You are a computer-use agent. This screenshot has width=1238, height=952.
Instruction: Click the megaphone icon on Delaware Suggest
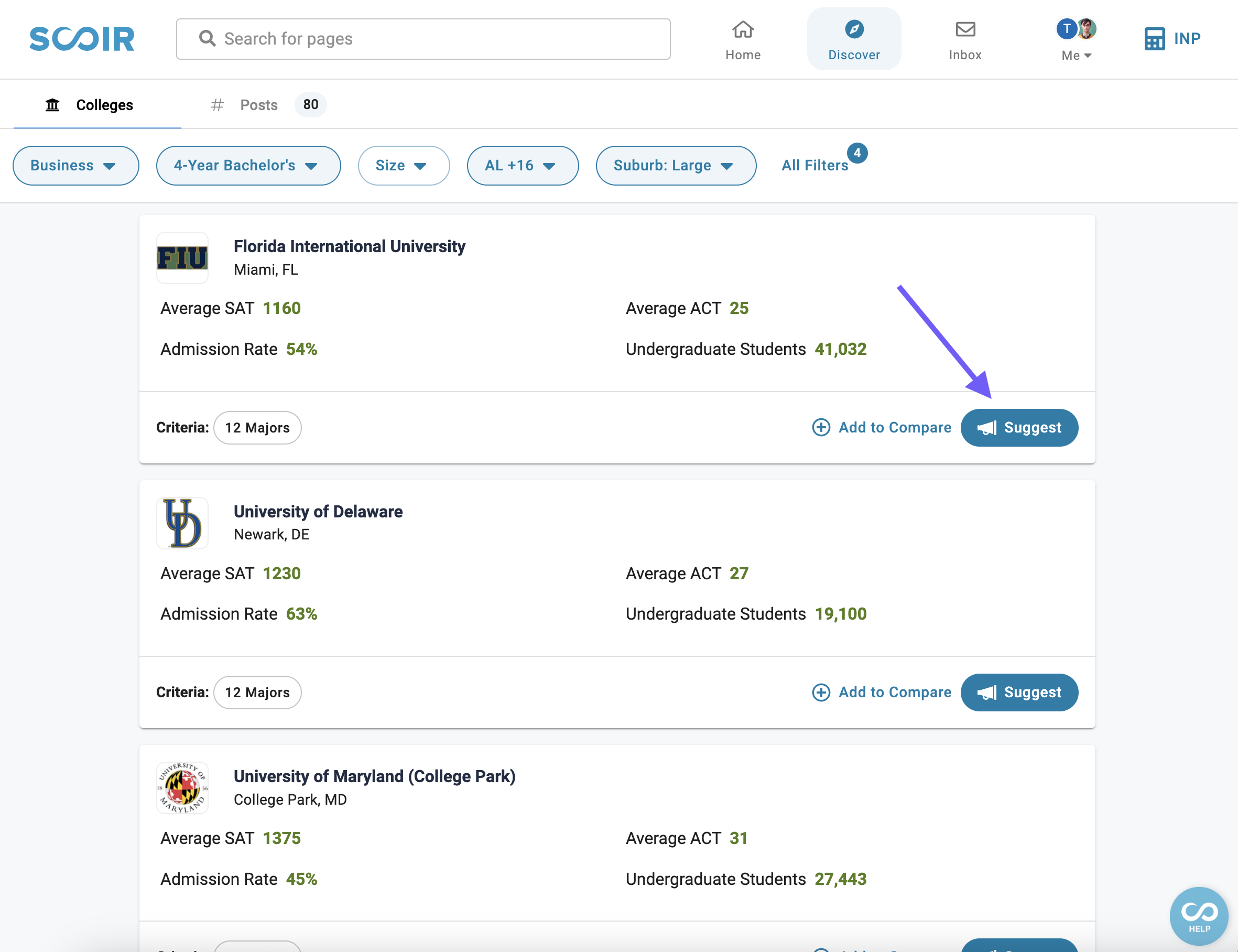coord(986,693)
